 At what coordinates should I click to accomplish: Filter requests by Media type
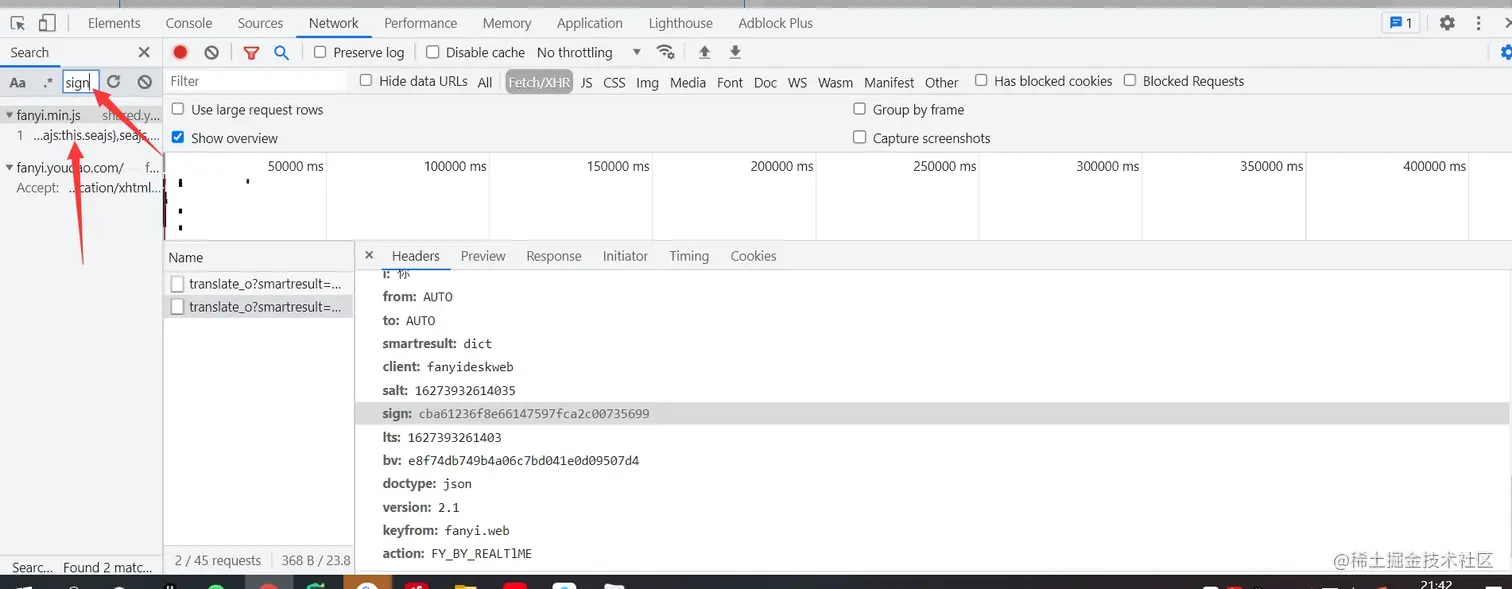[x=688, y=82]
